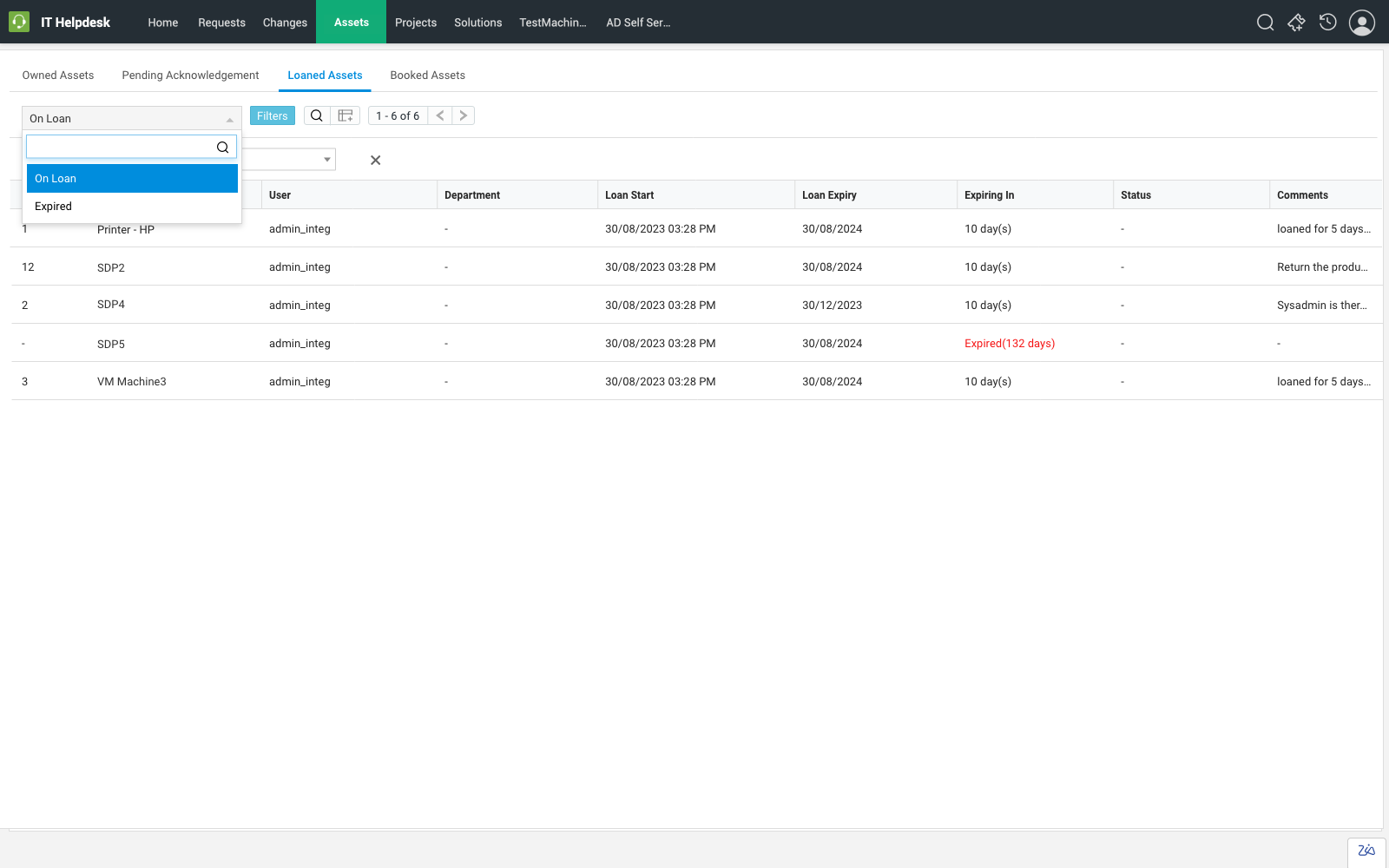Close the filter row with X
1389x868 pixels.
pyautogui.click(x=375, y=160)
